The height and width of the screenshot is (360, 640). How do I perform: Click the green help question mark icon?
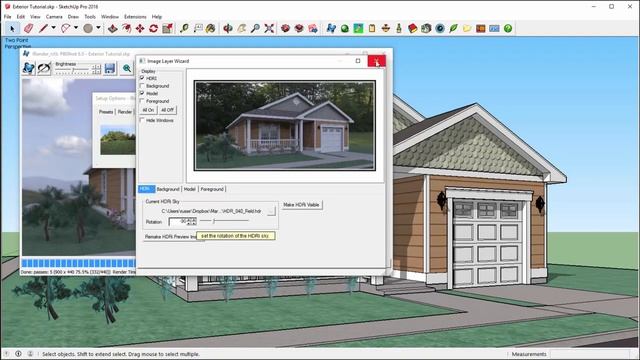point(508,28)
